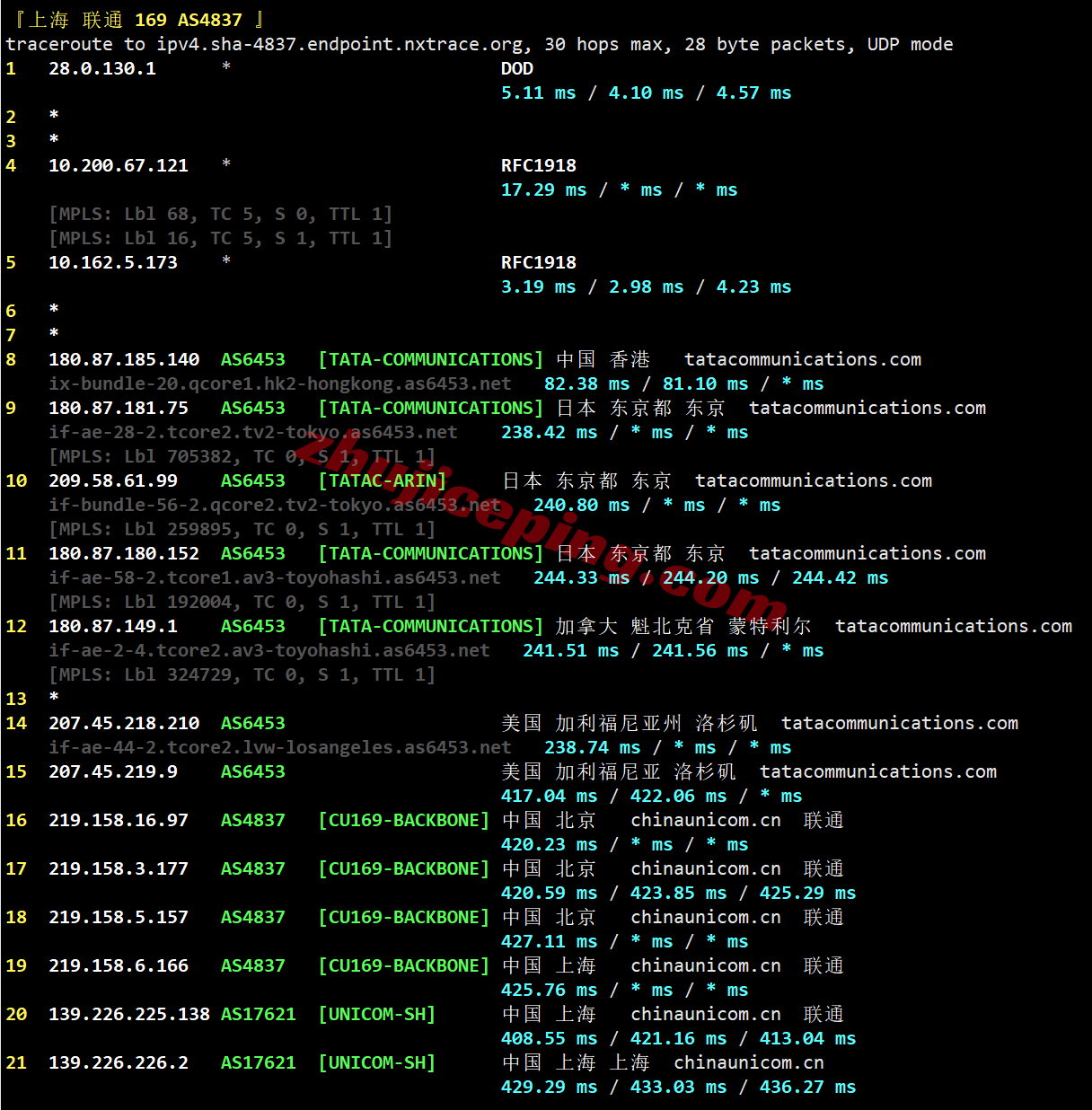This screenshot has height=1110, width=1092.
Task: Click the header title 上海 联通 169 AS4837
Action: tap(136, 20)
